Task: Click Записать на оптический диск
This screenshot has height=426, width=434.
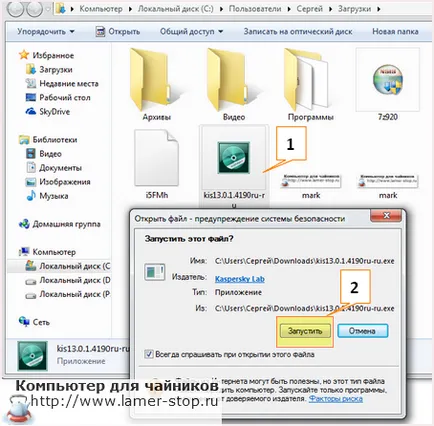Action: click(x=298, y=32)
